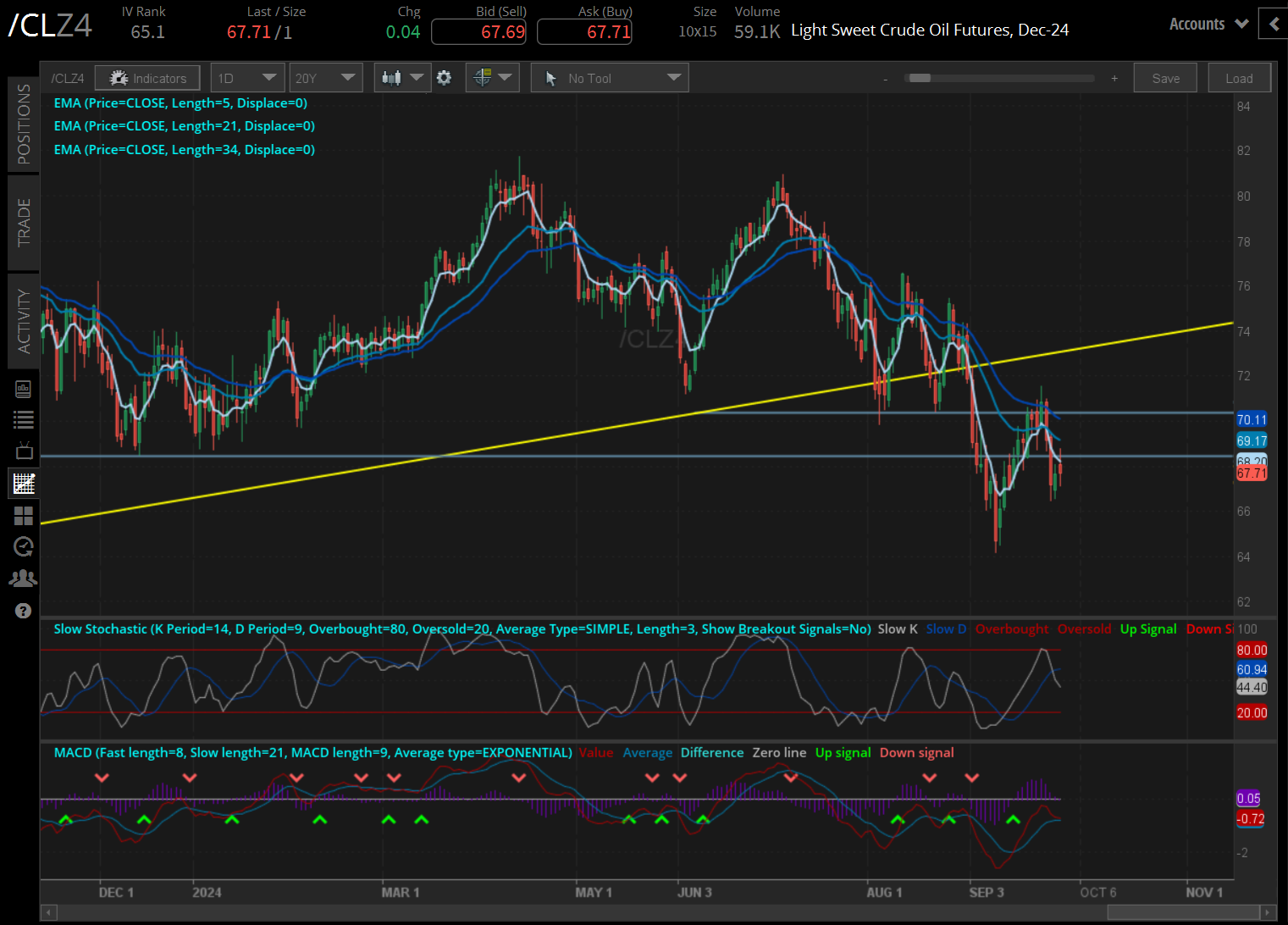1288x925 pixels.
Task: Click the charts icon in left sidebar
Action: pos(24,484)
